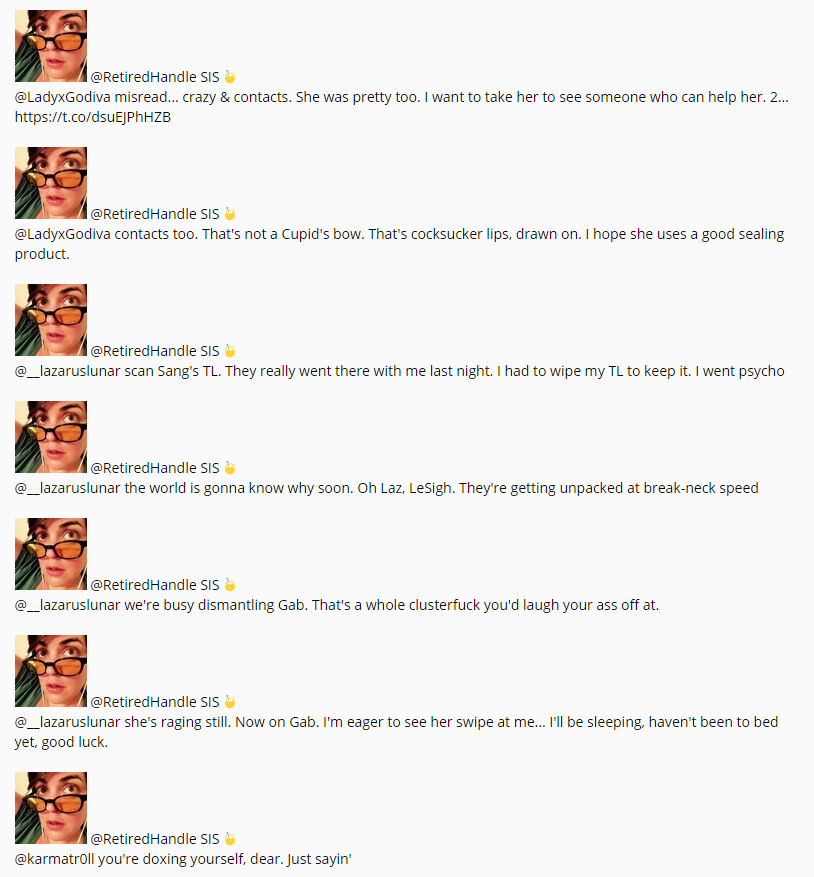Click the emoji after SIS on the 'scan Sang's TL' tweet
The image size is (814, 877).
pyautogui.click(x=230, y=351)
